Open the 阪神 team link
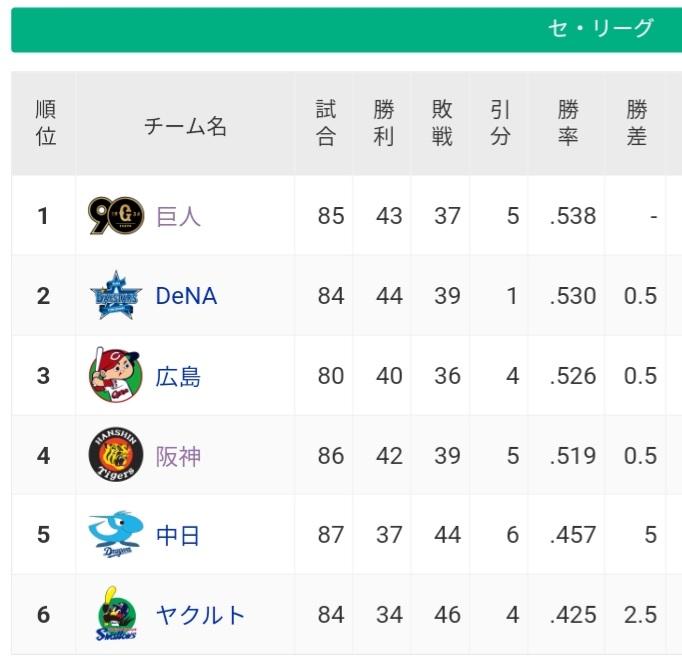The width and height of the screenshot is (682, 658). click(x=178, y=457)
